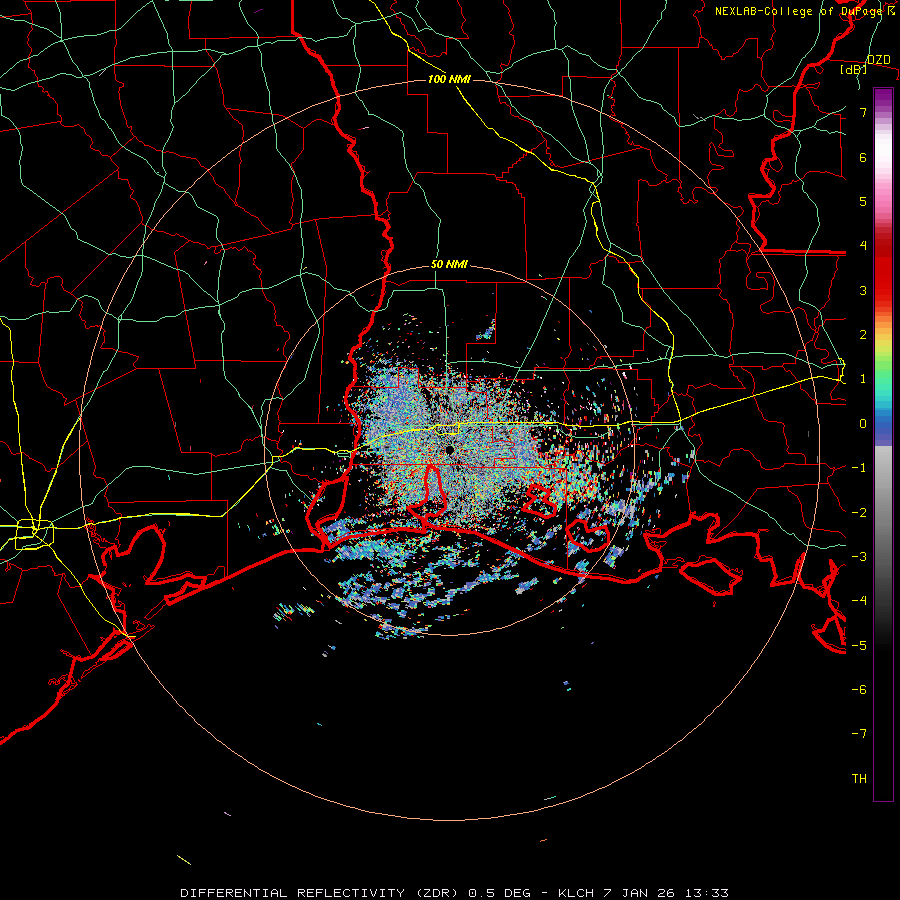Select the -6 value on color scale
900x900 pixels.
(859, 690)
